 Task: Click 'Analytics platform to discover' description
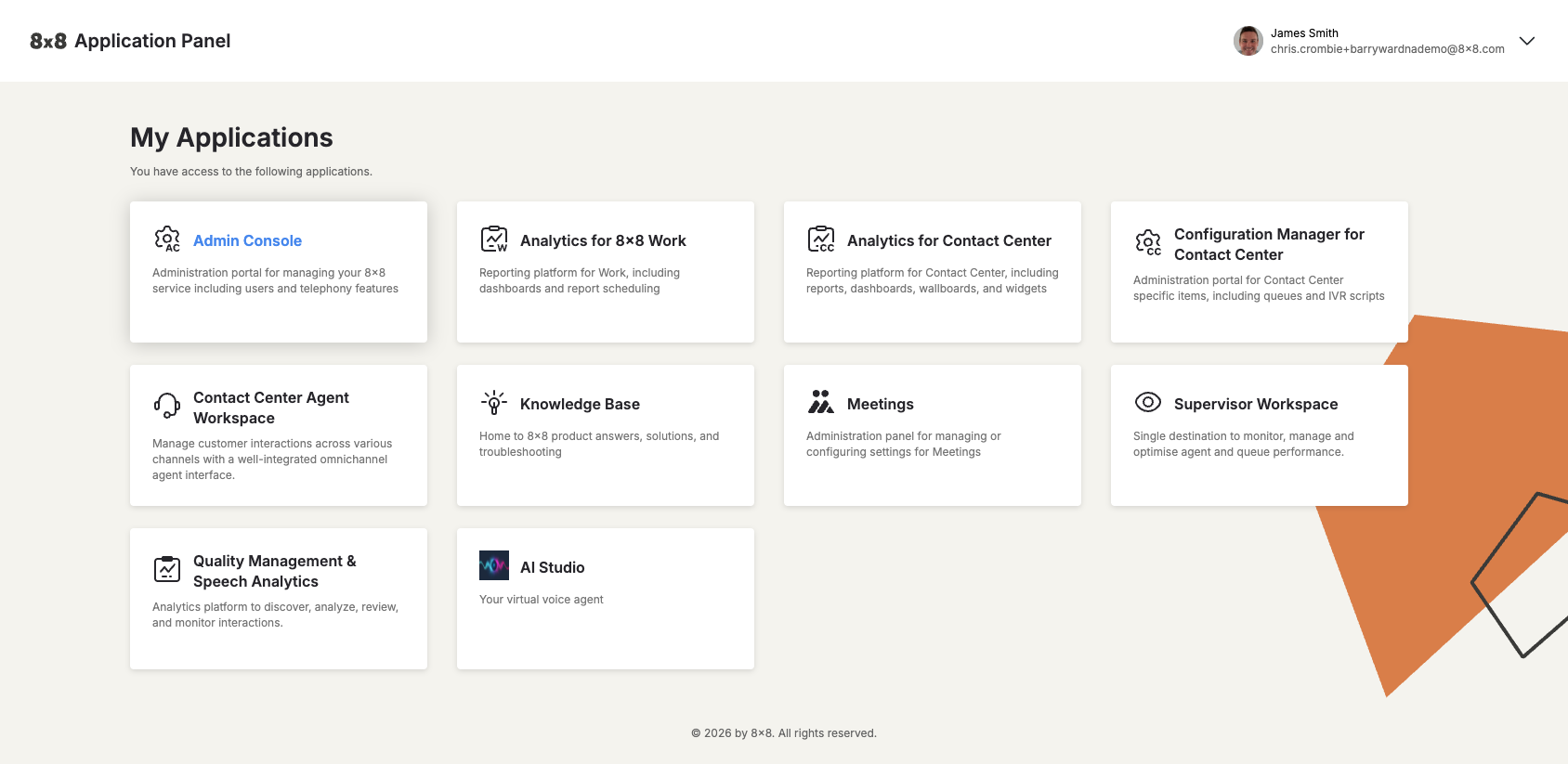pos(275,615)
